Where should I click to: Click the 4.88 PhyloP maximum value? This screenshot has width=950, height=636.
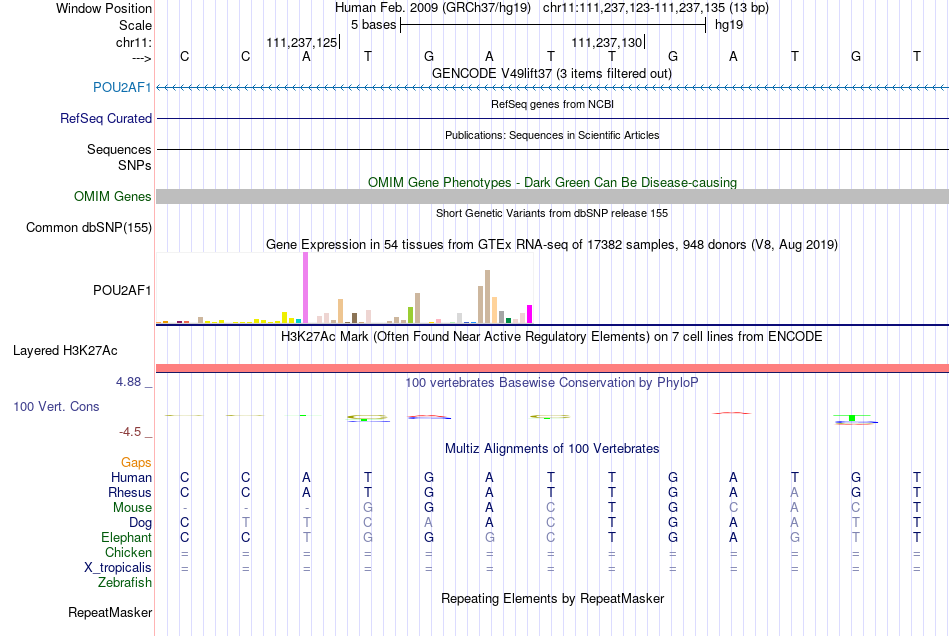[128, 382]
